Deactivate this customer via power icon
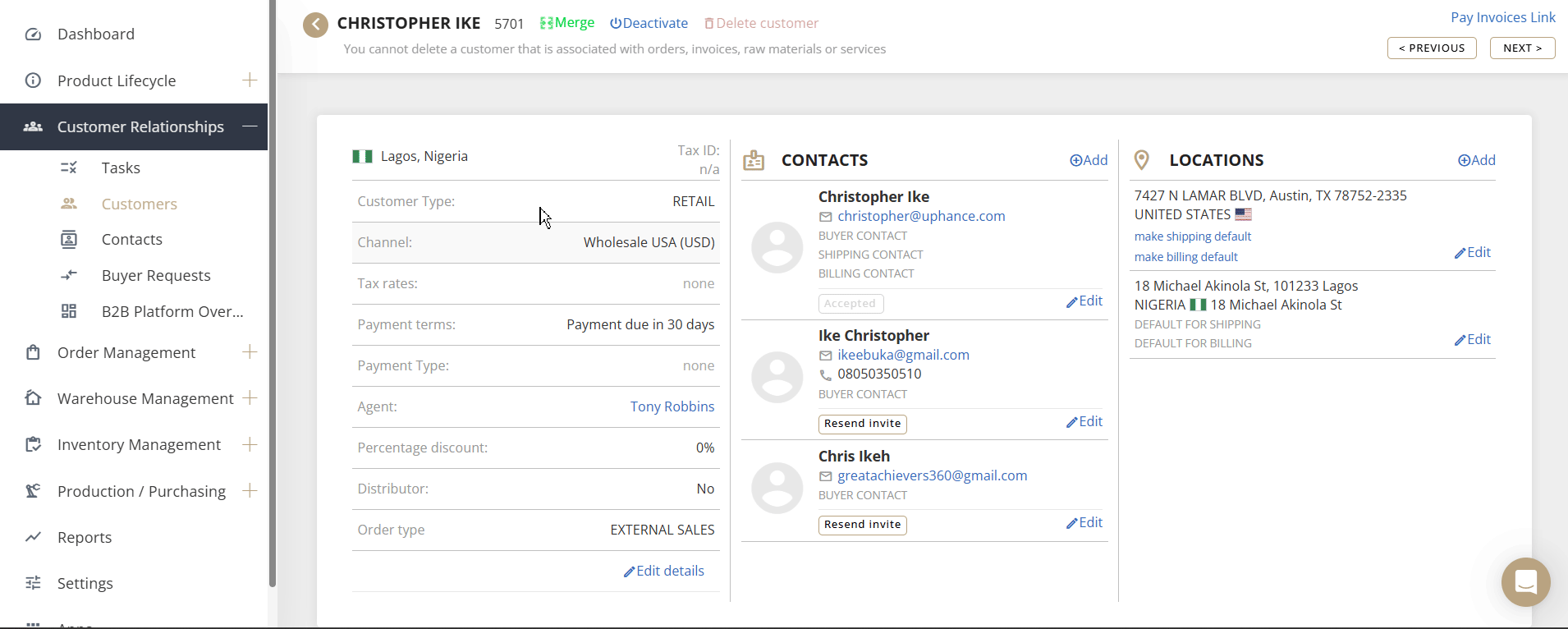This screenshot has width=1568, height=629. [x=615, y=23]
